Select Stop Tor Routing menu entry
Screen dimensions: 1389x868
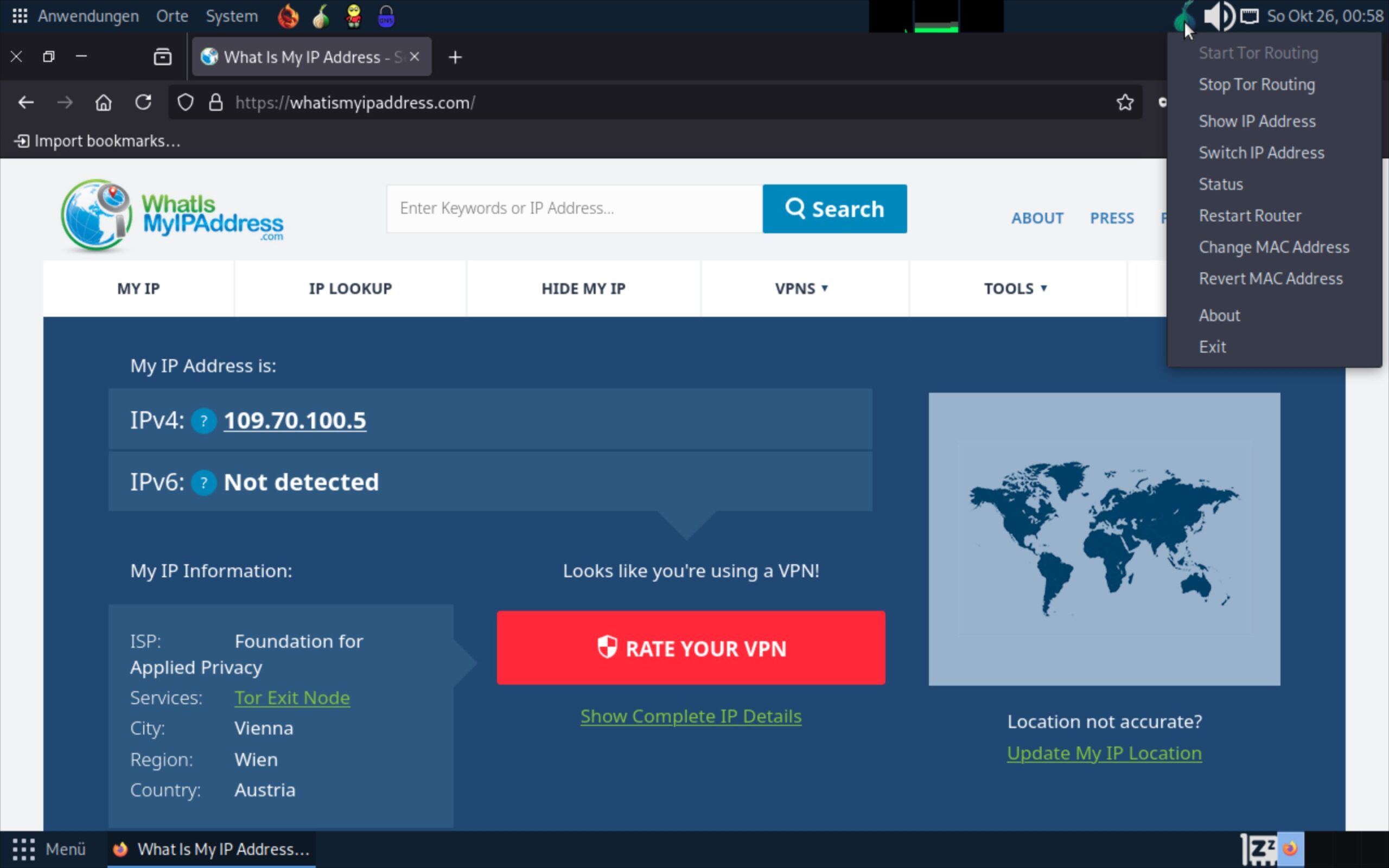tap(1257, 85)
